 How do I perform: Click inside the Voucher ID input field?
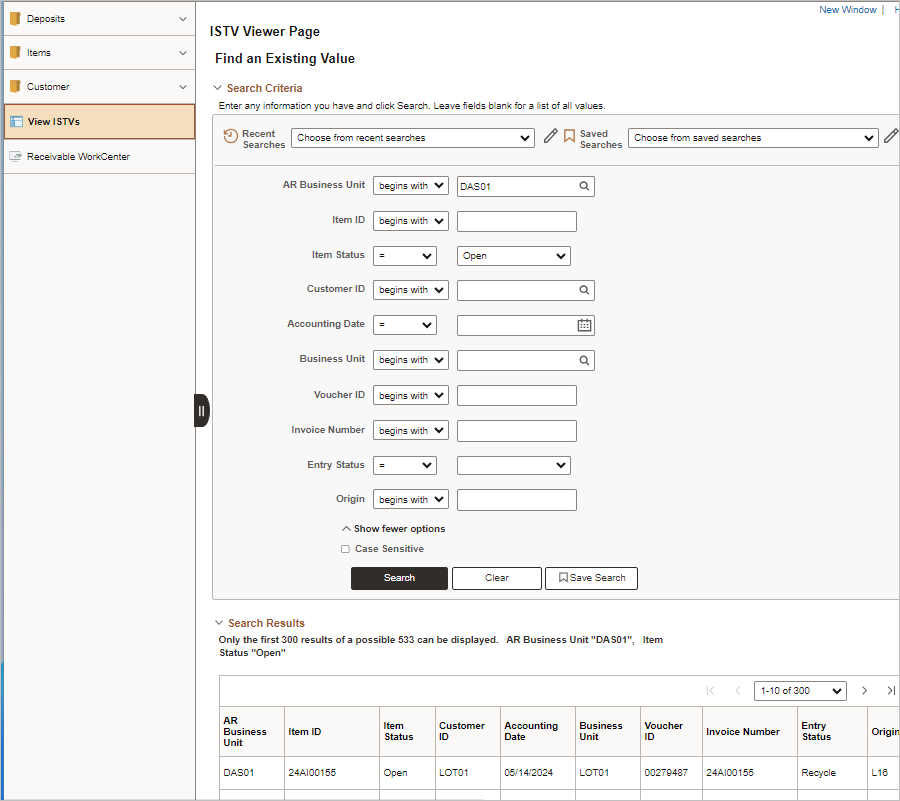516,395
